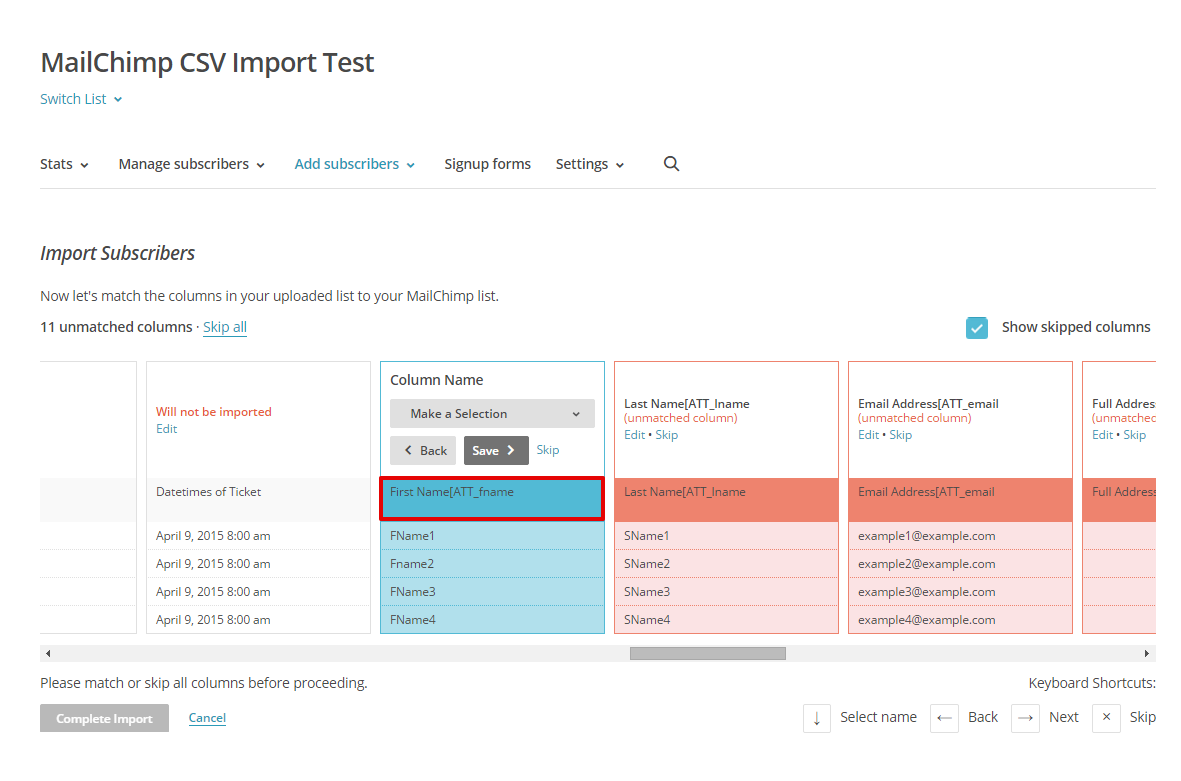1181x781 pixels.
Task: Click the Back button in column editor
Action: click(x=423, y=450)
